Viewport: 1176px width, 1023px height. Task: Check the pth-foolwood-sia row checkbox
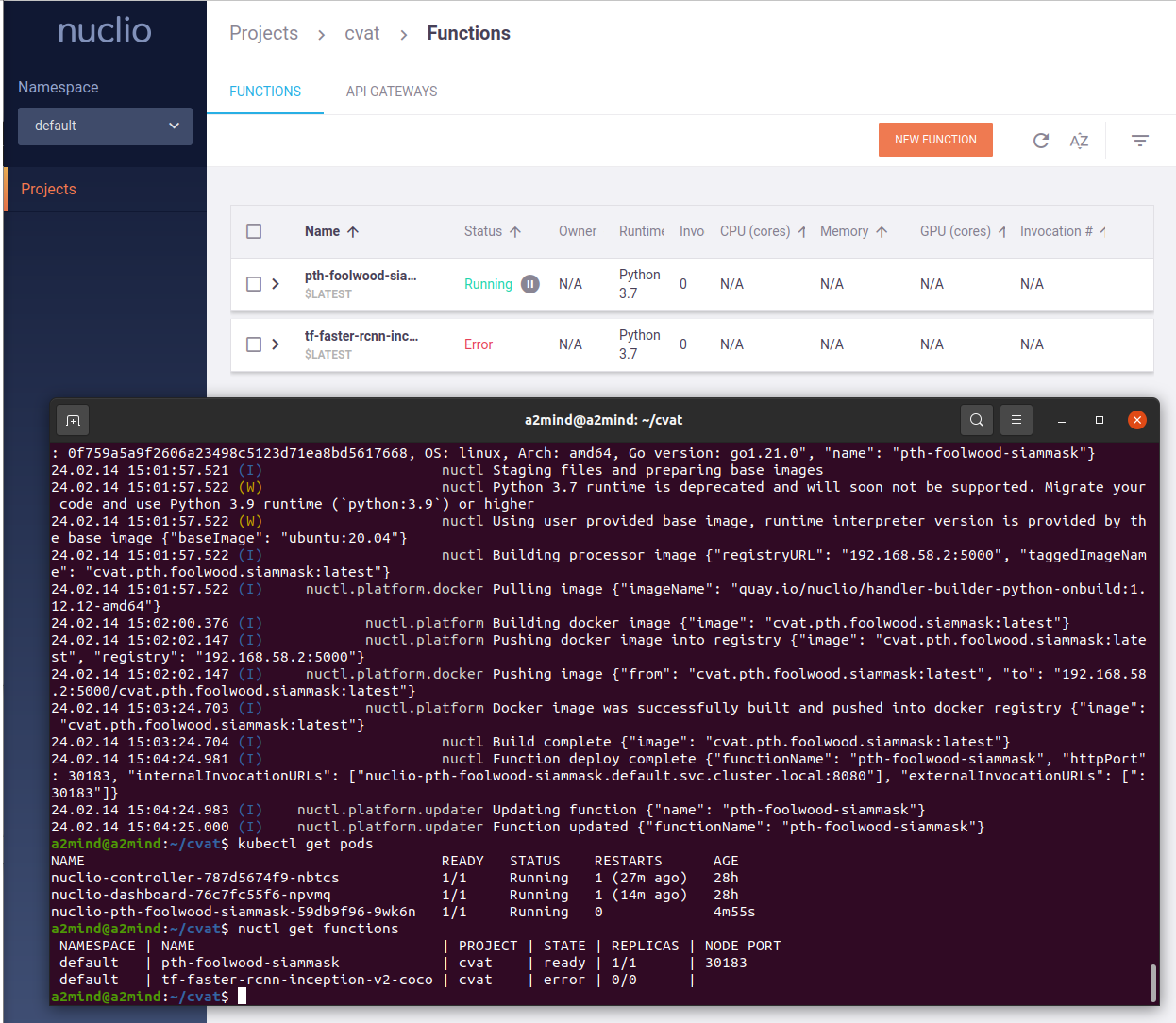coord(254,284)
